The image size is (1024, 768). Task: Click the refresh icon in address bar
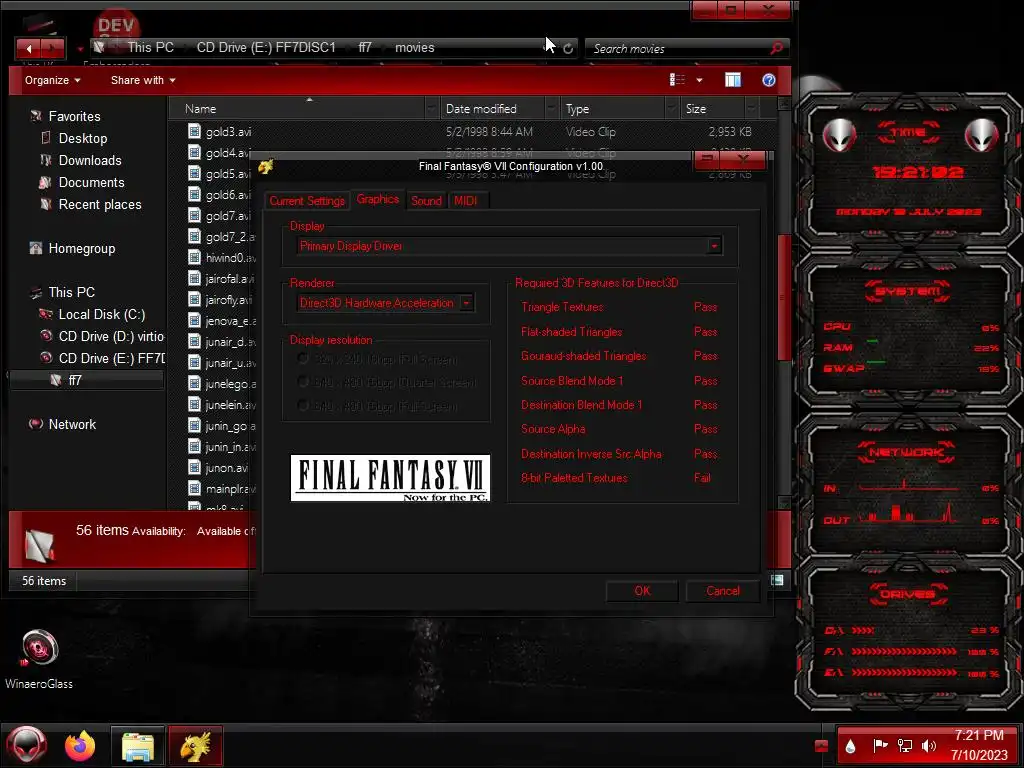(568, 48)
